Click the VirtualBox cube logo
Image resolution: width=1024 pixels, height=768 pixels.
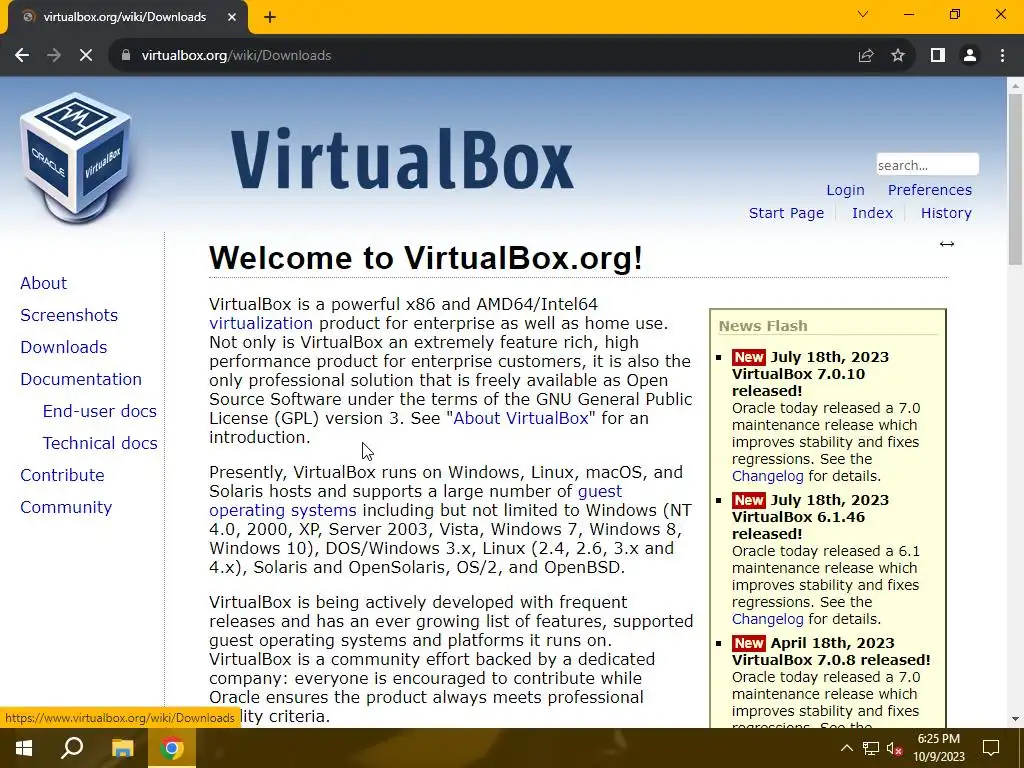coord(76,158)
